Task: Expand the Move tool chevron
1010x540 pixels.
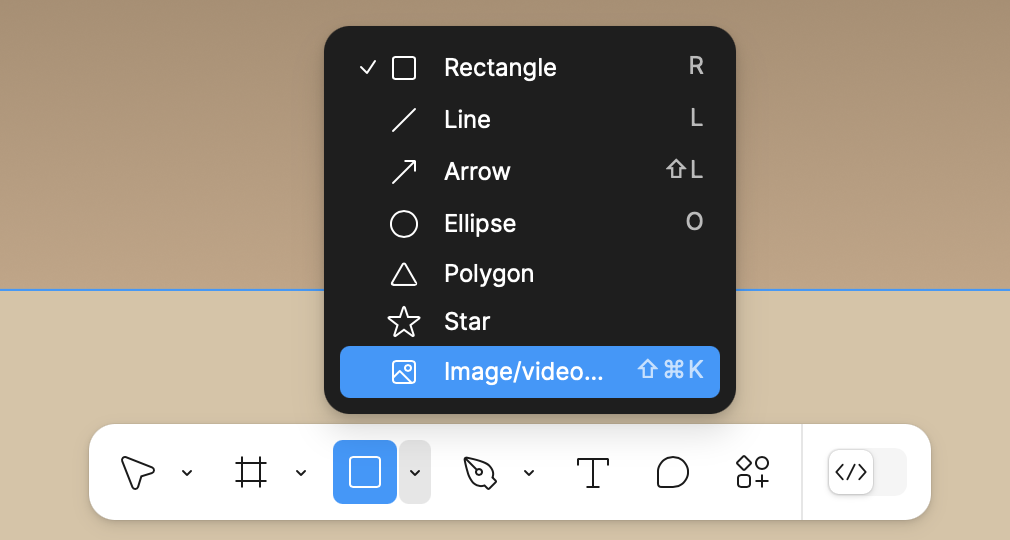Action: pyautogui.click(x=187, y=472)
